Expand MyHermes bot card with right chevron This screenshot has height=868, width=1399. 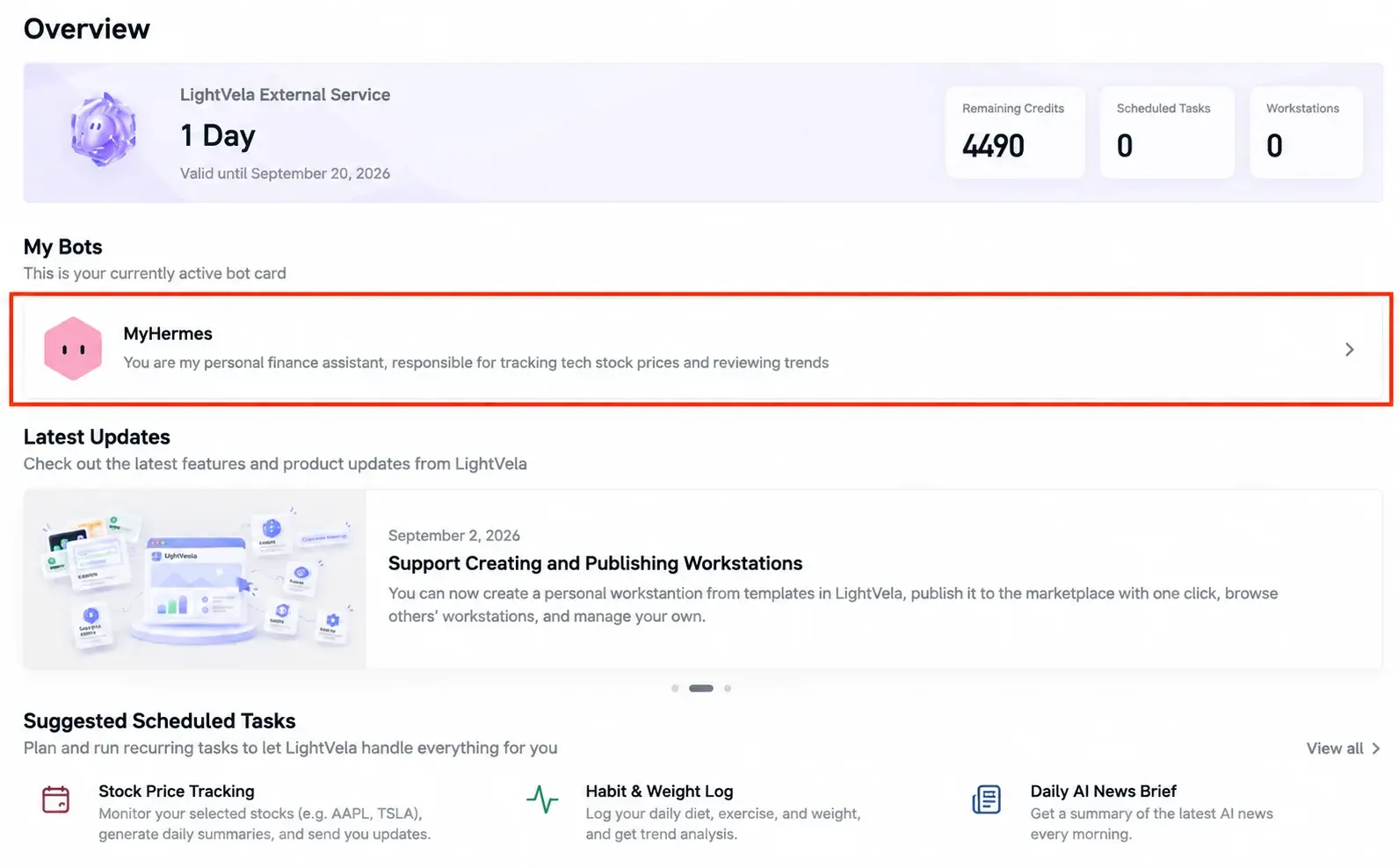pos(1350,350)
